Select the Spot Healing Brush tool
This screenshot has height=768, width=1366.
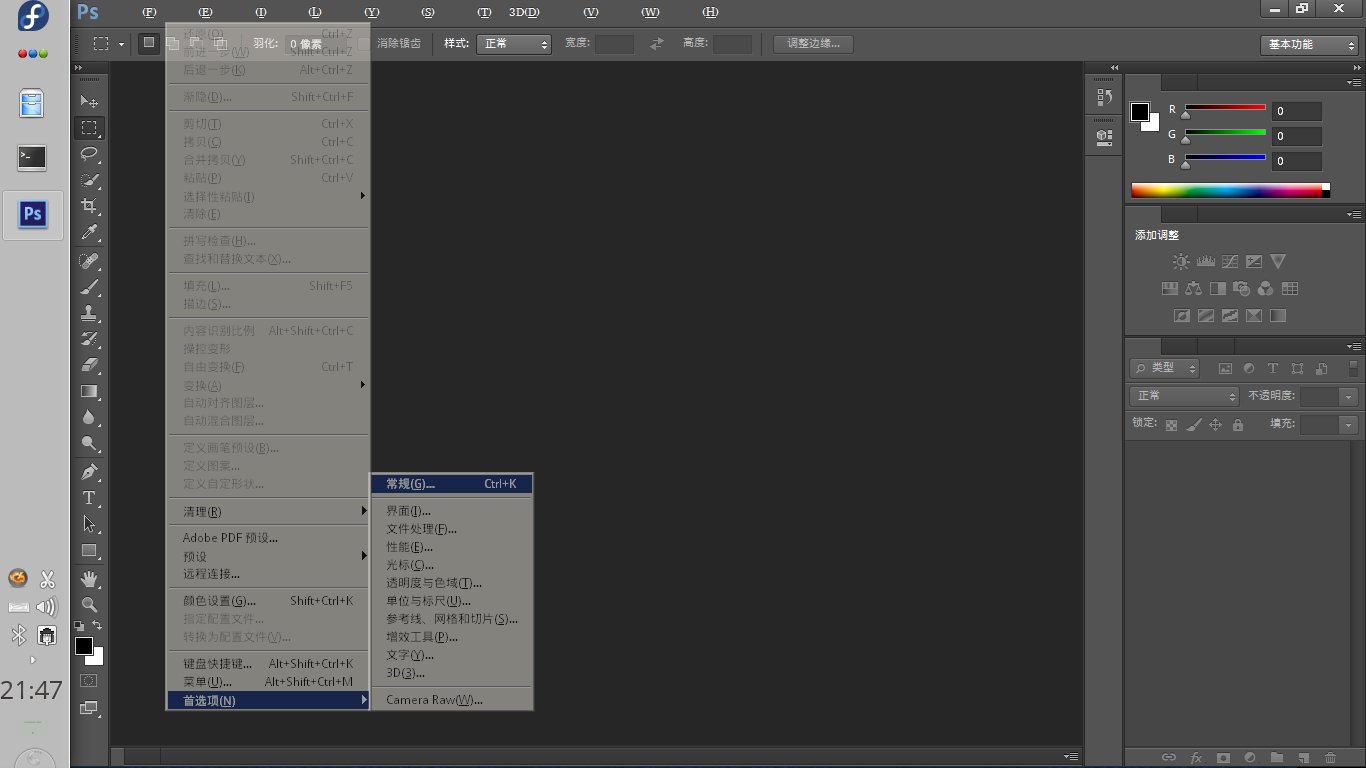(89, 261)
